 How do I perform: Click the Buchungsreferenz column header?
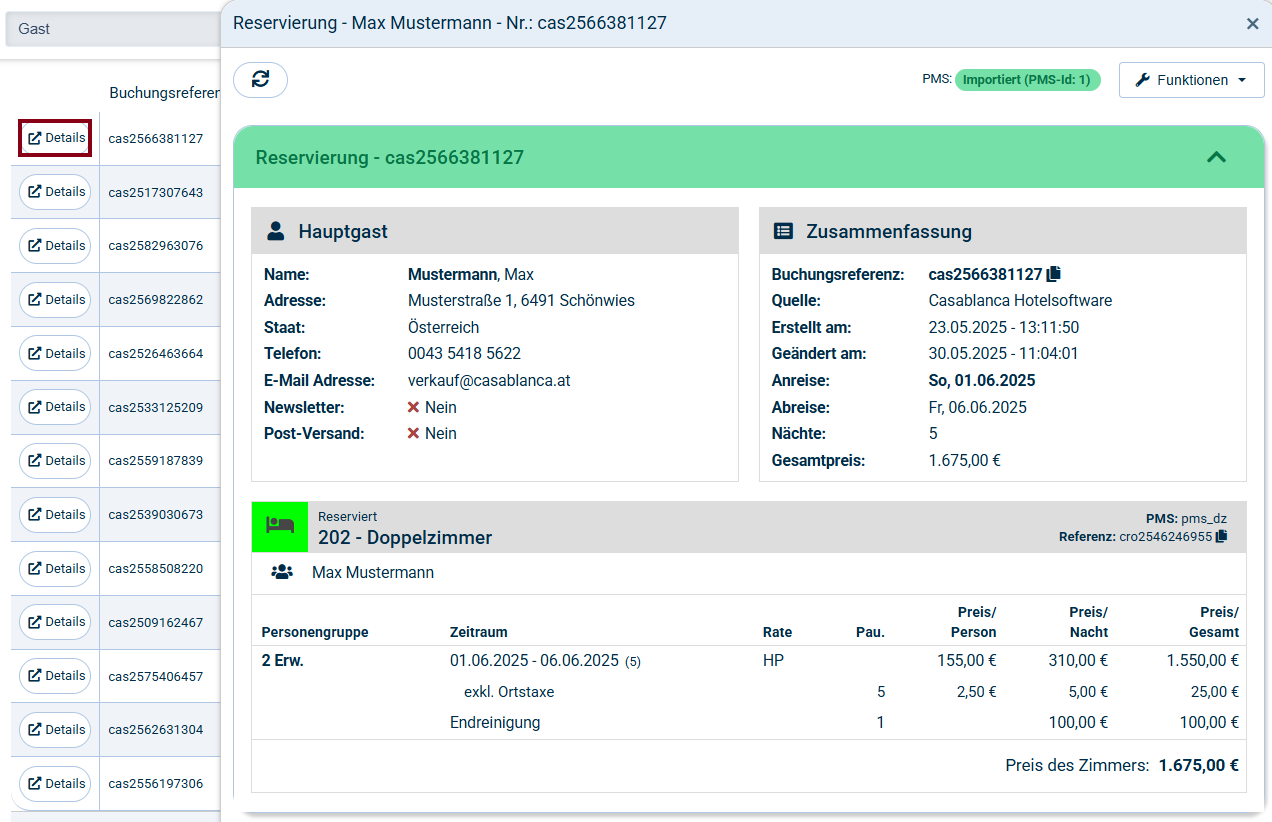[164, 93]
